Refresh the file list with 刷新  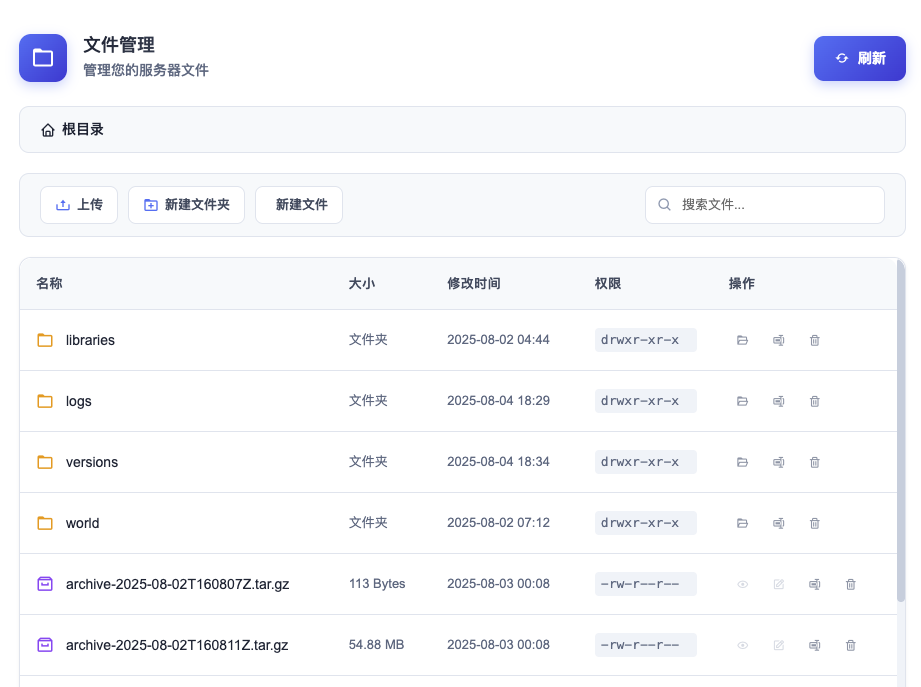pyautogui.click(x=859, y=58)
